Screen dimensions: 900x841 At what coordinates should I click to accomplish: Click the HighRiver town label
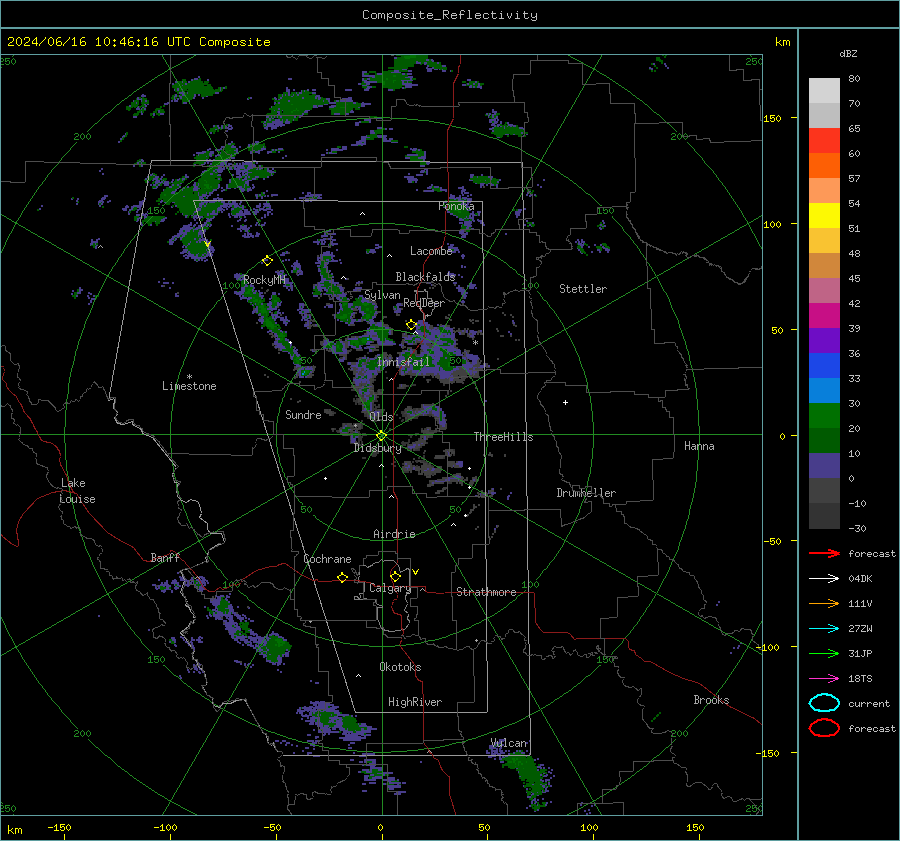415,702
